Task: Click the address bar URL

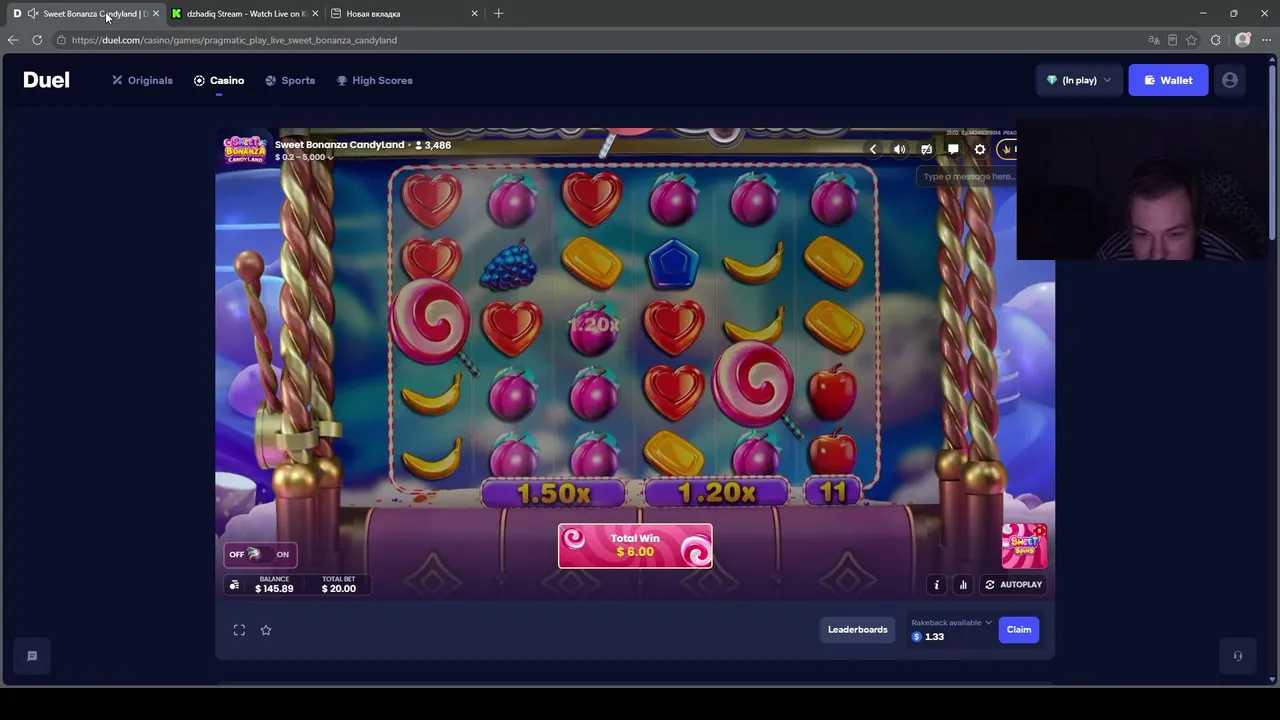Action: (234, 40)
